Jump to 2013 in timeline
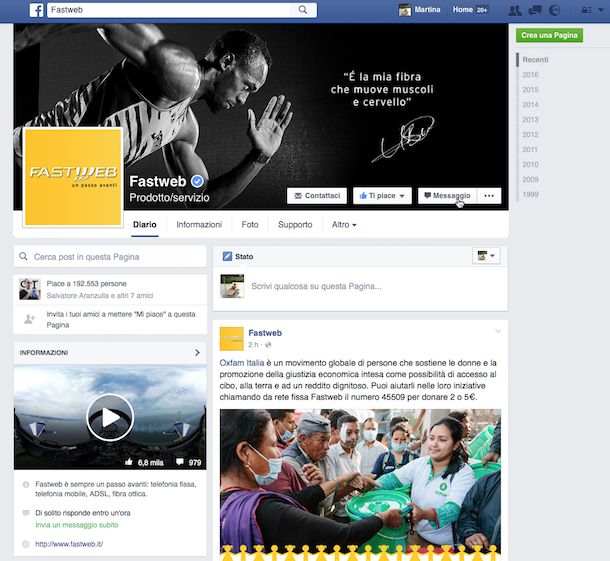The height and width of the screenshot is (561, 610). coord(531,119)
